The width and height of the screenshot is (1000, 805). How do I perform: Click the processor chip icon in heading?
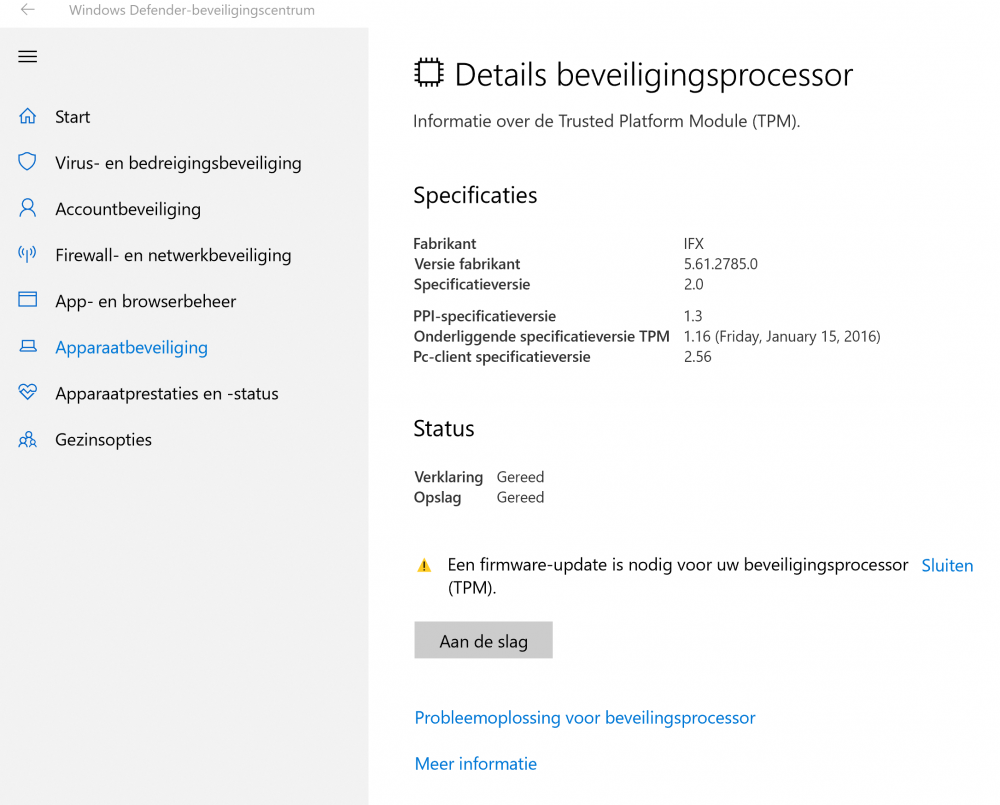click(x=428, y=73)
